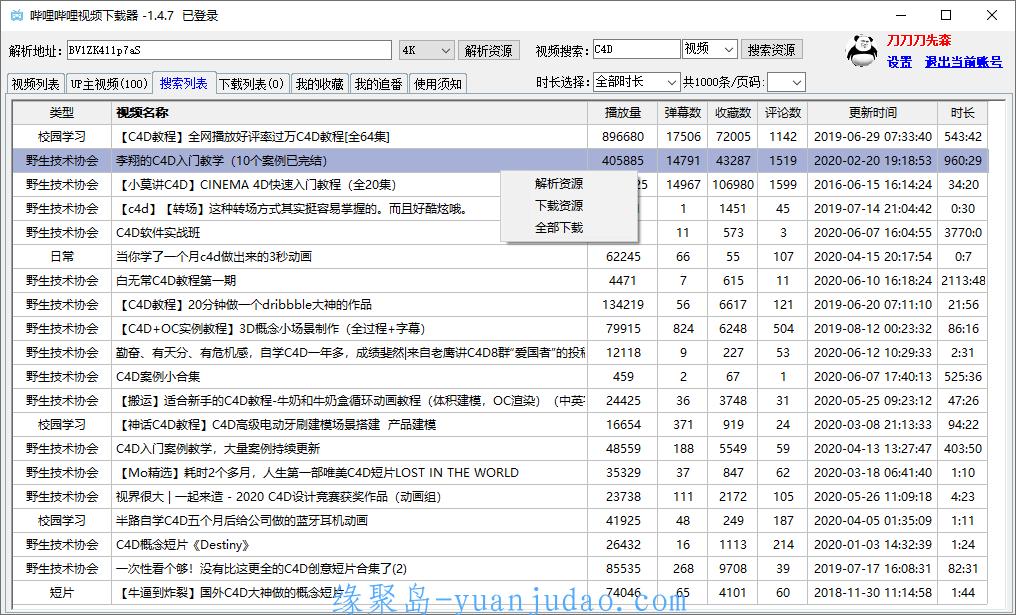Select row C4D入门案例教学，大量案例持续更新
This screenshot has width=1016, height=615.
pyautogui.click(x=500, y=448)
